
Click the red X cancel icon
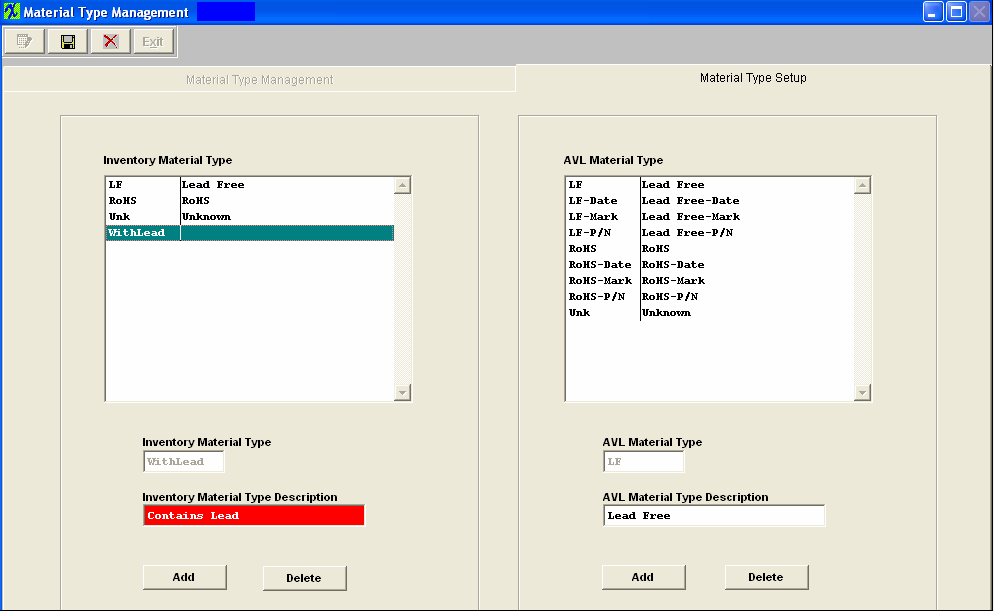[x=110, y=42]
